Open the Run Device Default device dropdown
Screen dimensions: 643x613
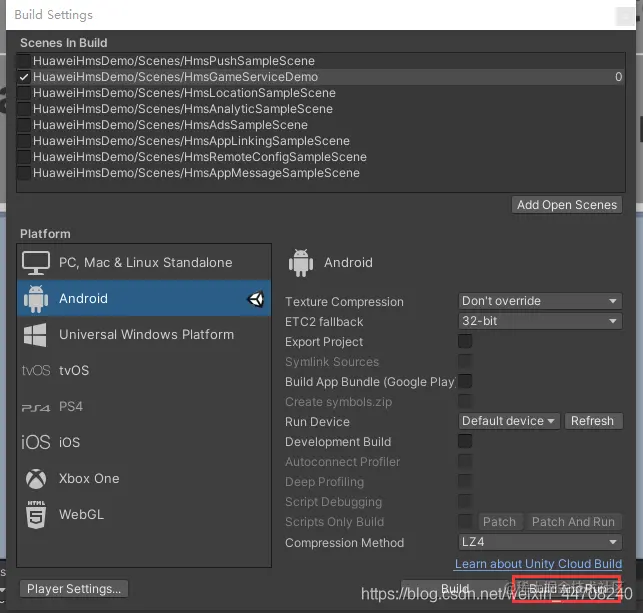pos(509,421)
